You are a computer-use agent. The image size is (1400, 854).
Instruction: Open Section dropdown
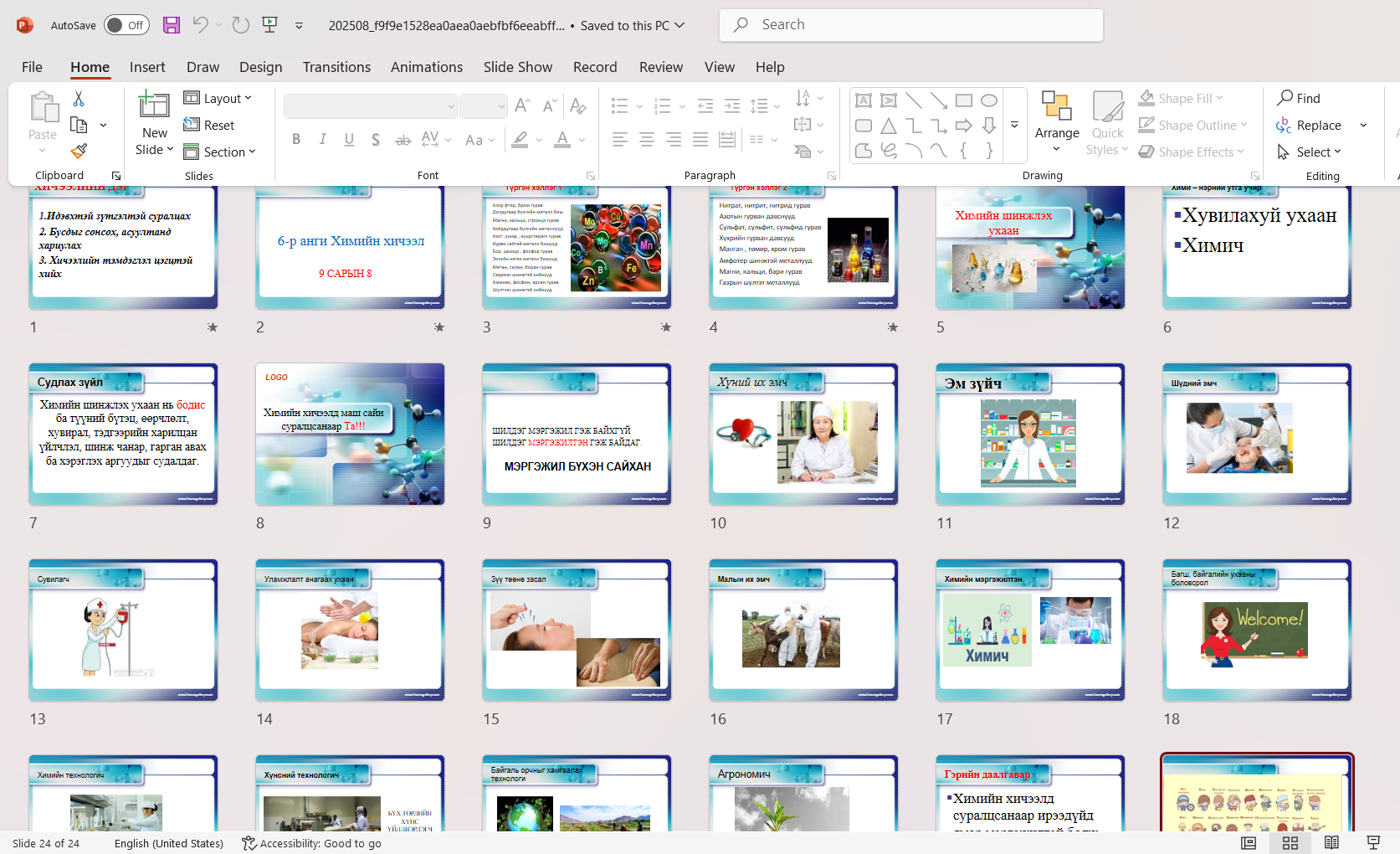point(219,152)
